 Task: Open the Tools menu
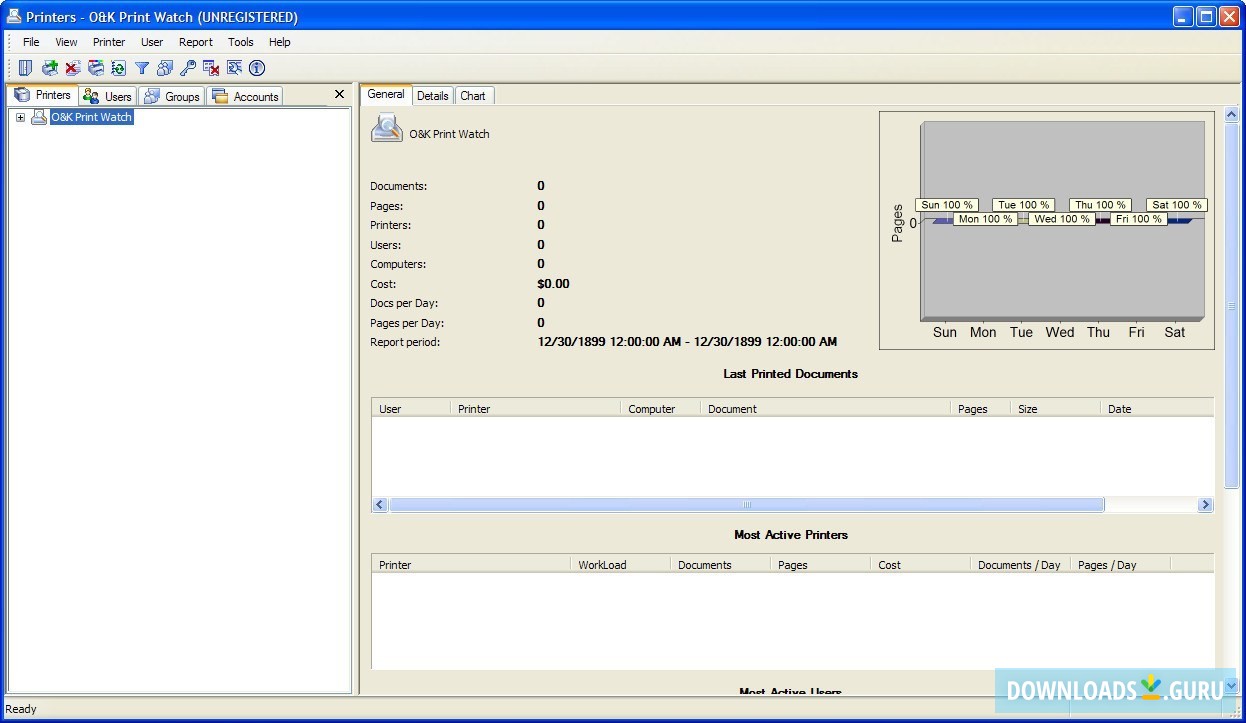(240, 42)
